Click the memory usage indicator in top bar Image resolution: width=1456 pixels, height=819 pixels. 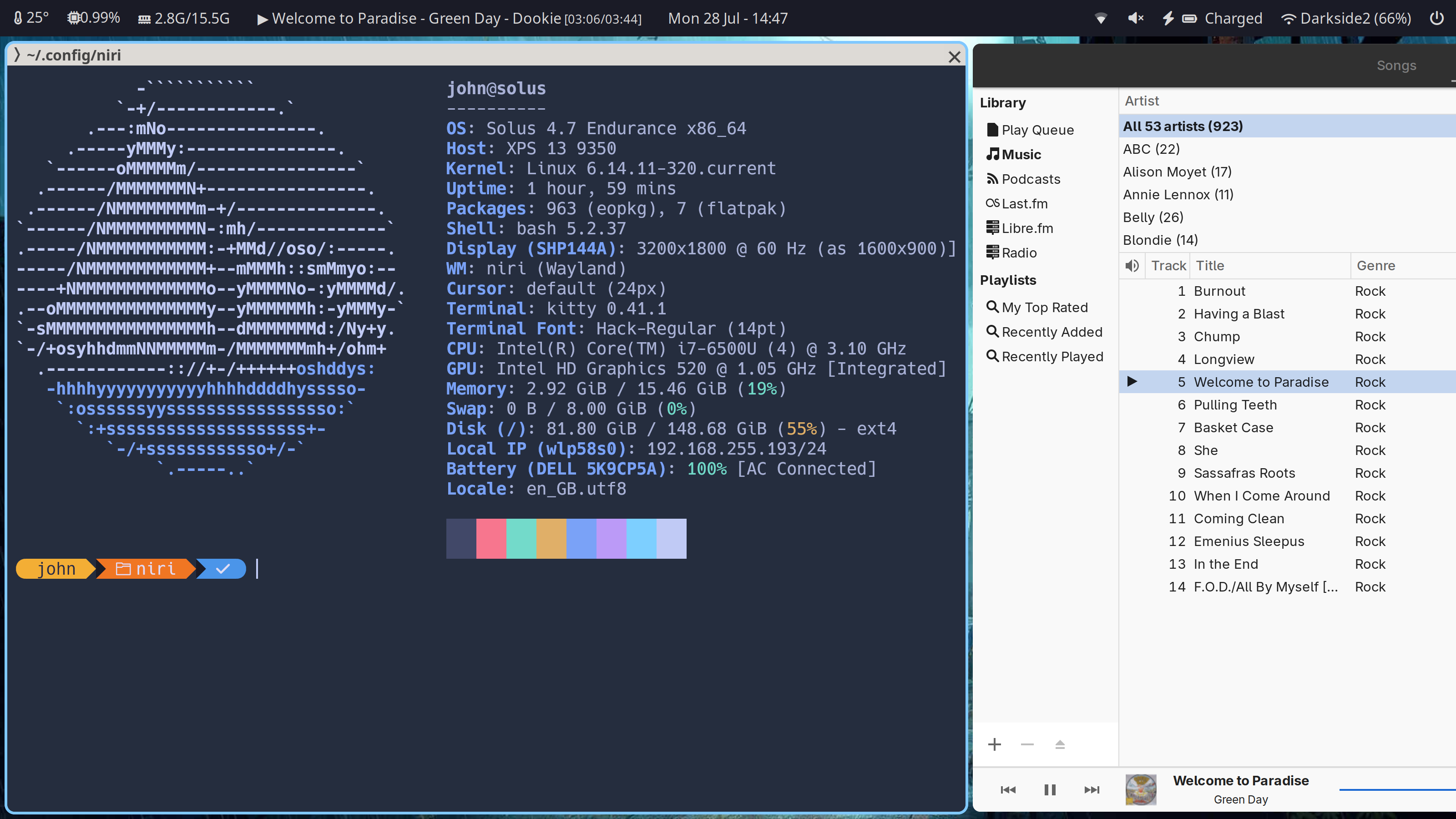click(x=184, y=18)
